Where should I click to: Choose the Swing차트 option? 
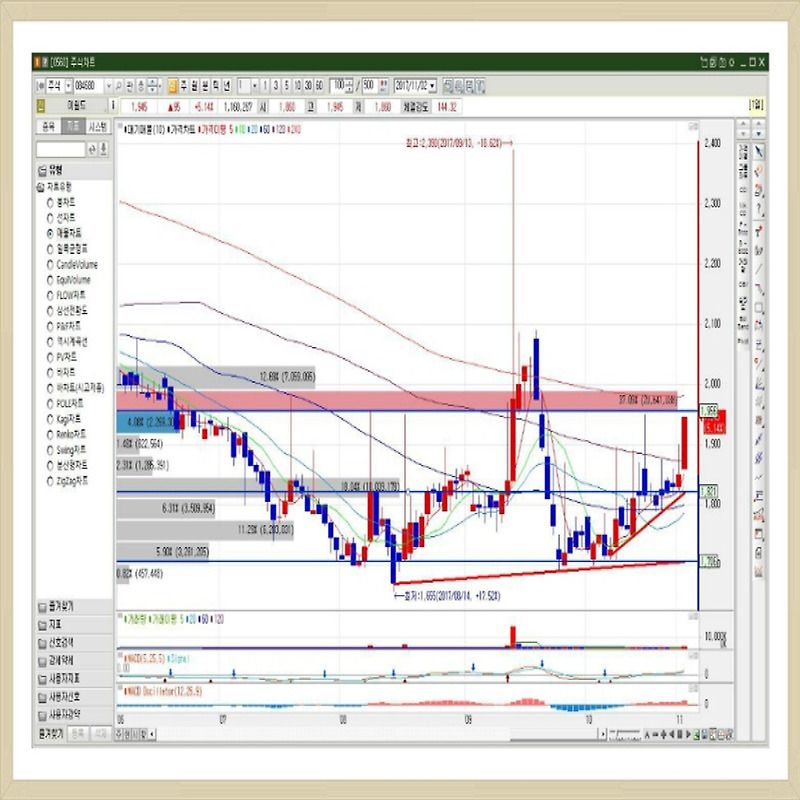click(66, 450)
